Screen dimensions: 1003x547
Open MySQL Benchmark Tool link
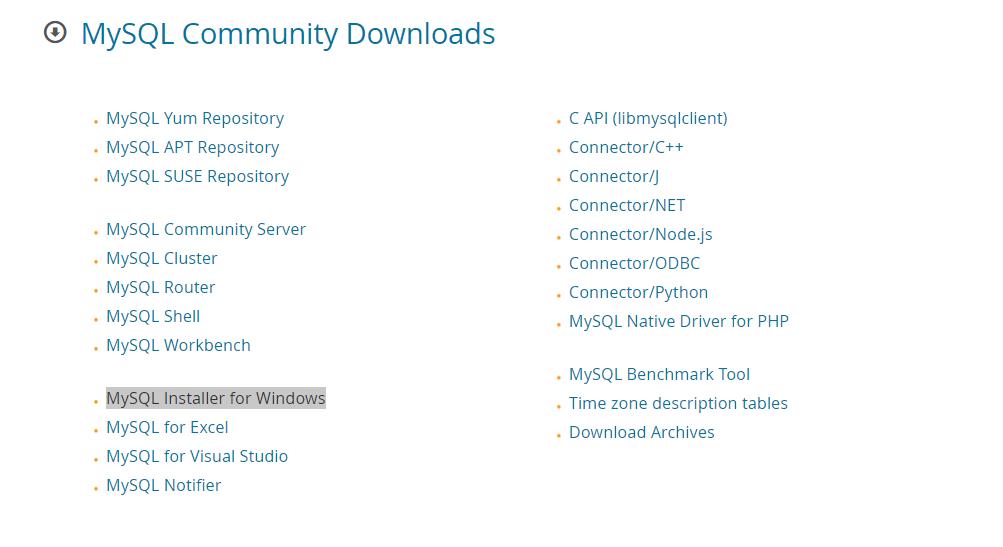659,374
